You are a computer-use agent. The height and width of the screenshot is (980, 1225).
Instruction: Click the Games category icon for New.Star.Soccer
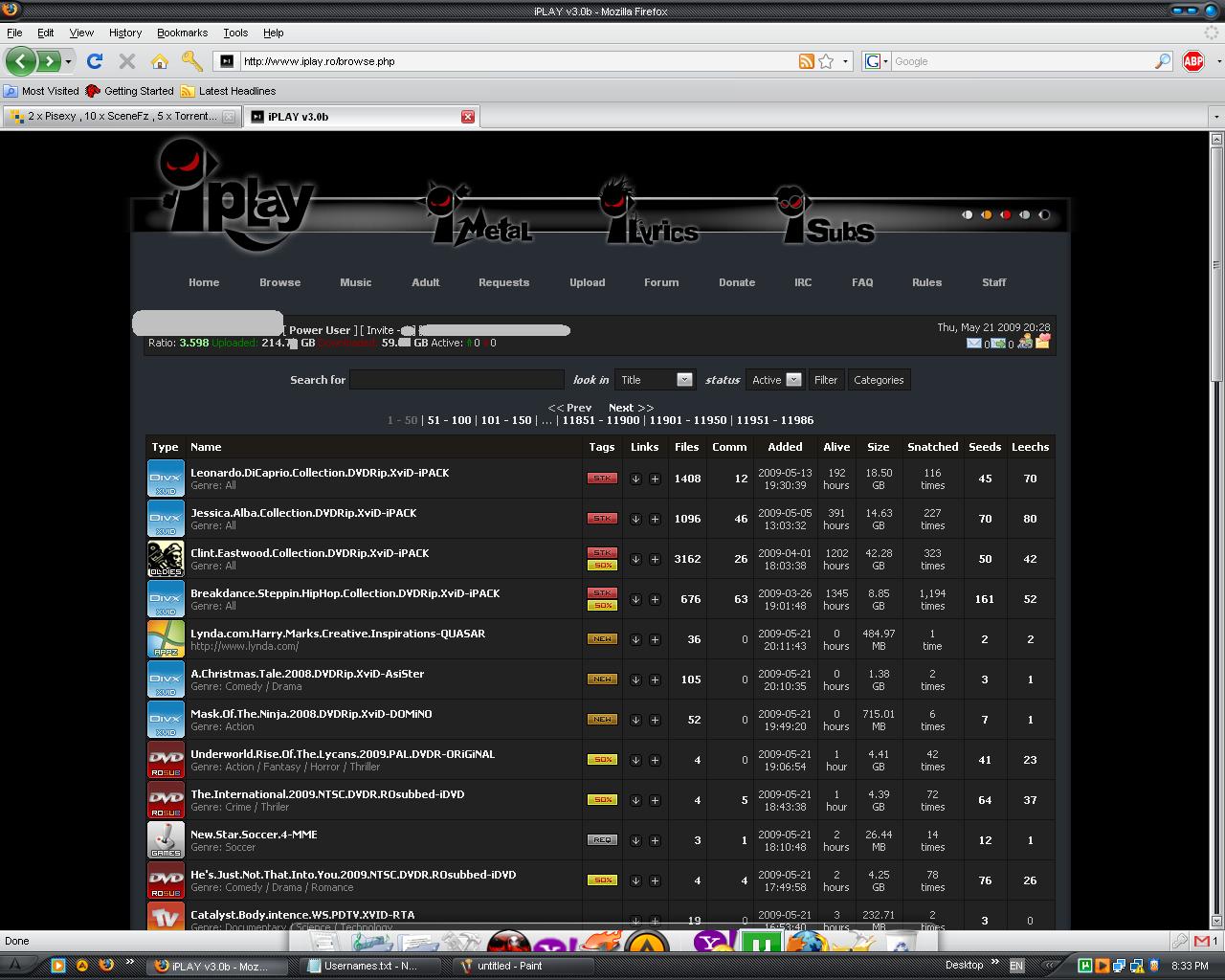[x=166, y=840]
